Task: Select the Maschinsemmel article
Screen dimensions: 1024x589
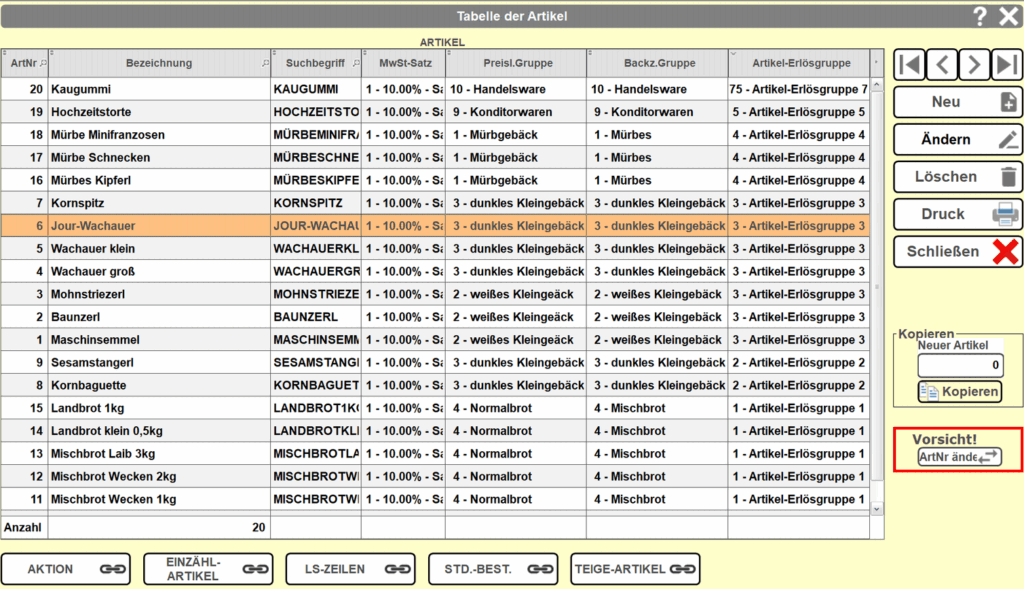Action: click(x=435, y=340)
